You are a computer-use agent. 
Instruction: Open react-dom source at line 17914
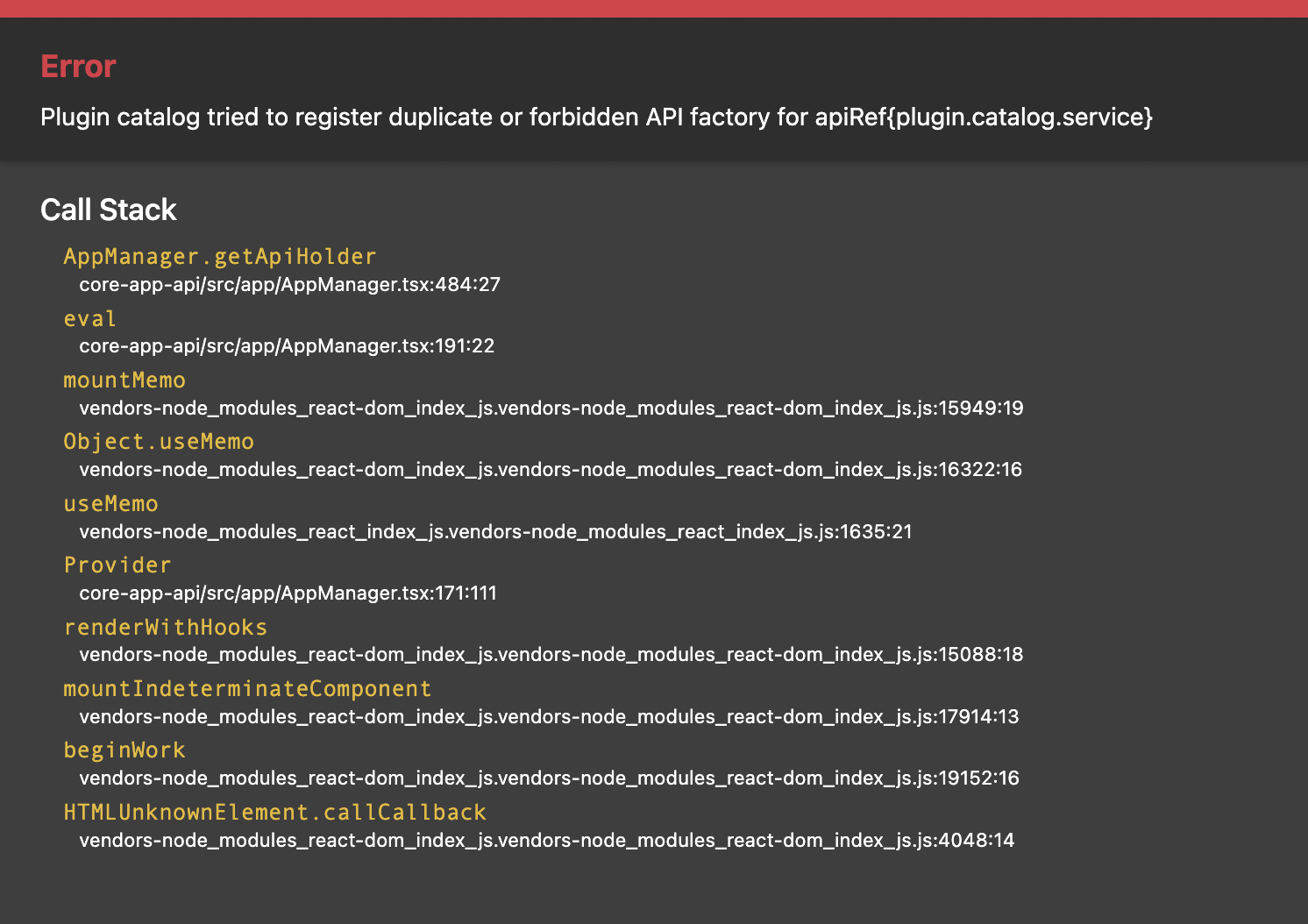tap(549, 717)
